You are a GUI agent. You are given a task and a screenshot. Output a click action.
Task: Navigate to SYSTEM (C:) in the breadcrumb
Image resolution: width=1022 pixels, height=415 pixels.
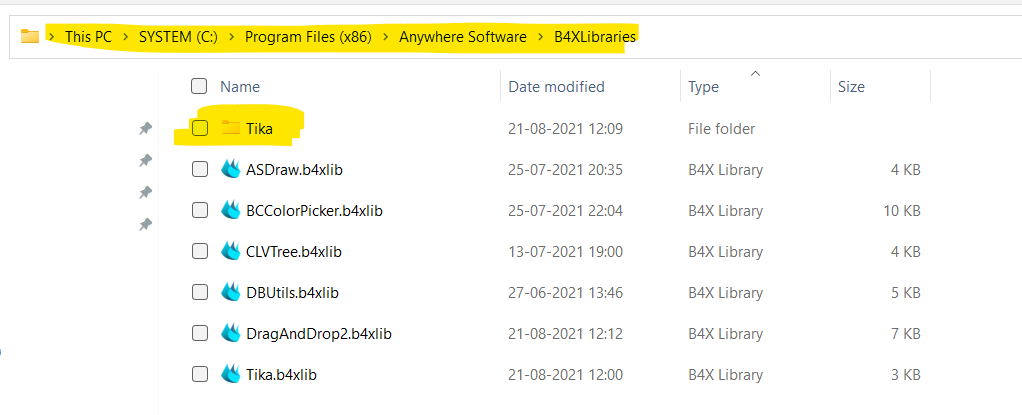point(176,37)
